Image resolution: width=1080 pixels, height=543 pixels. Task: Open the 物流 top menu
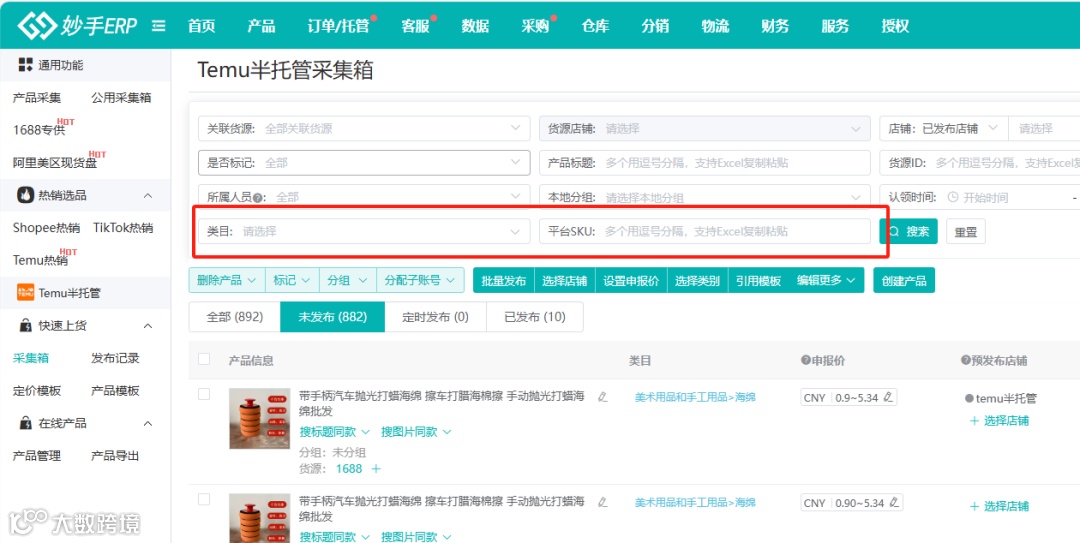715,26
